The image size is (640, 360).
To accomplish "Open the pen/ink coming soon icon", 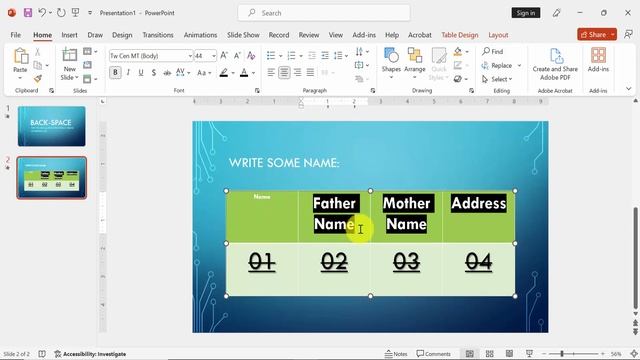I will (x=556, y=13).
